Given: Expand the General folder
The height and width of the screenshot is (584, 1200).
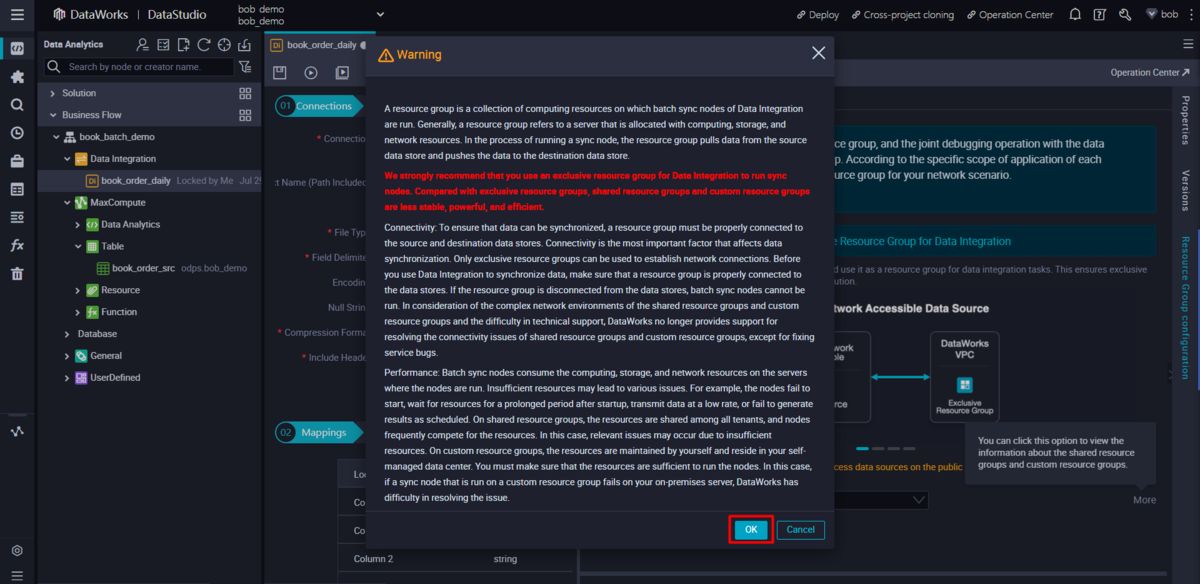Looking at the screenshot, I should tap(67, 356).
